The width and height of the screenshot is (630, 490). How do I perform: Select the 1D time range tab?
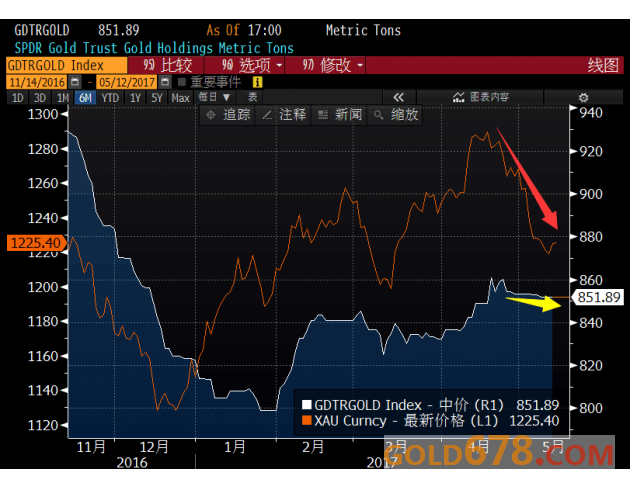pos(18,98)
